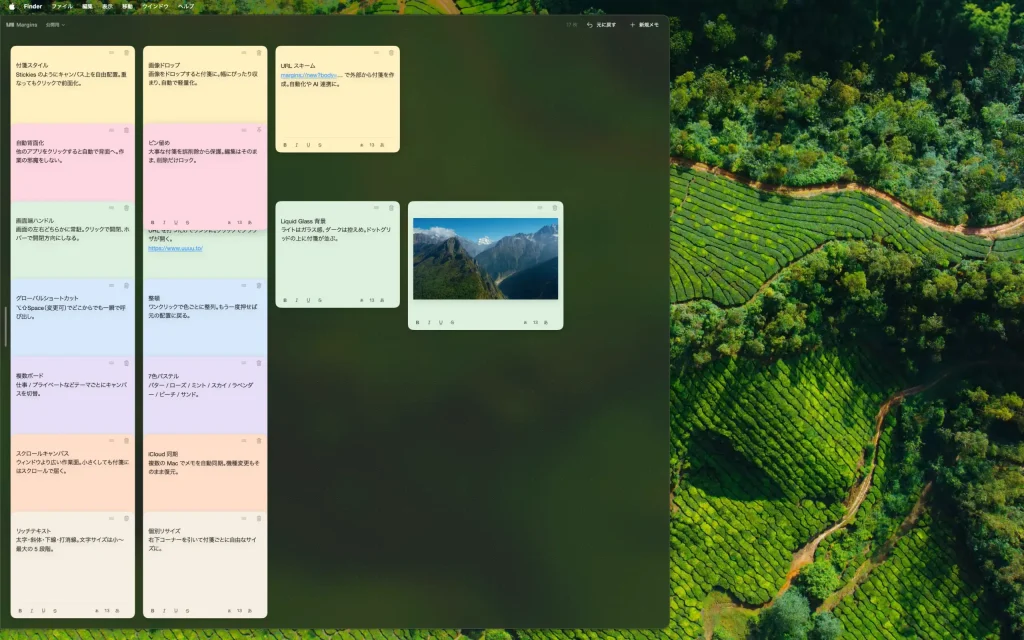Delete the スクロールキャンバス note via trash icon

tap(127, 441)
